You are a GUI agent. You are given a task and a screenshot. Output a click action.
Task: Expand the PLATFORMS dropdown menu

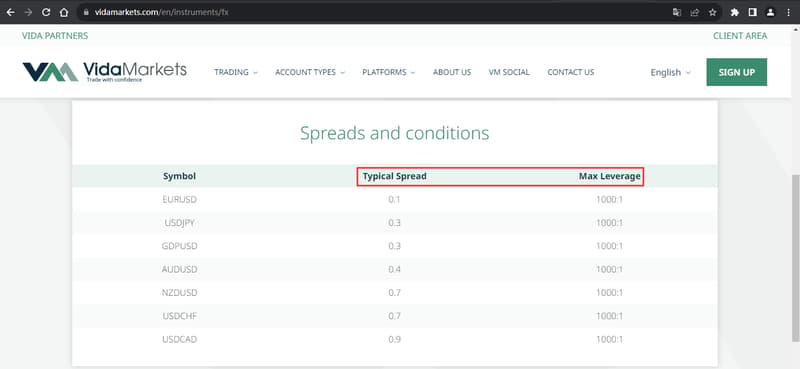click(389, 72)
